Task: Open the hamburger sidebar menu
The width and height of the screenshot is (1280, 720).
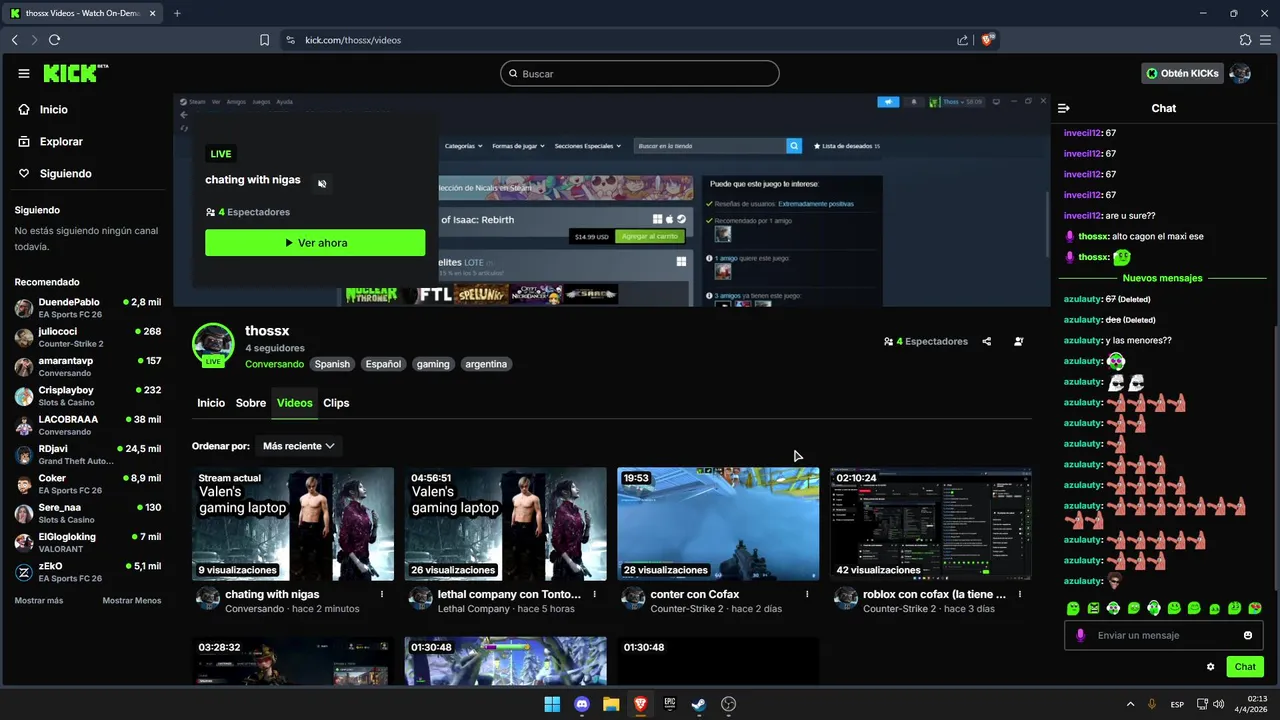Action: pyautogui.click(x=24, y=73)
